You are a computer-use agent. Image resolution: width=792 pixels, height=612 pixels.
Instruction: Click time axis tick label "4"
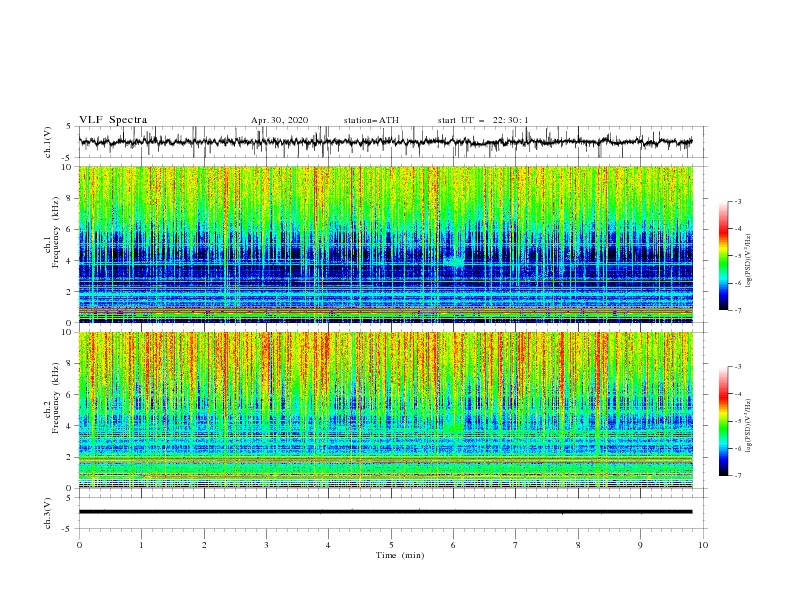328,545
